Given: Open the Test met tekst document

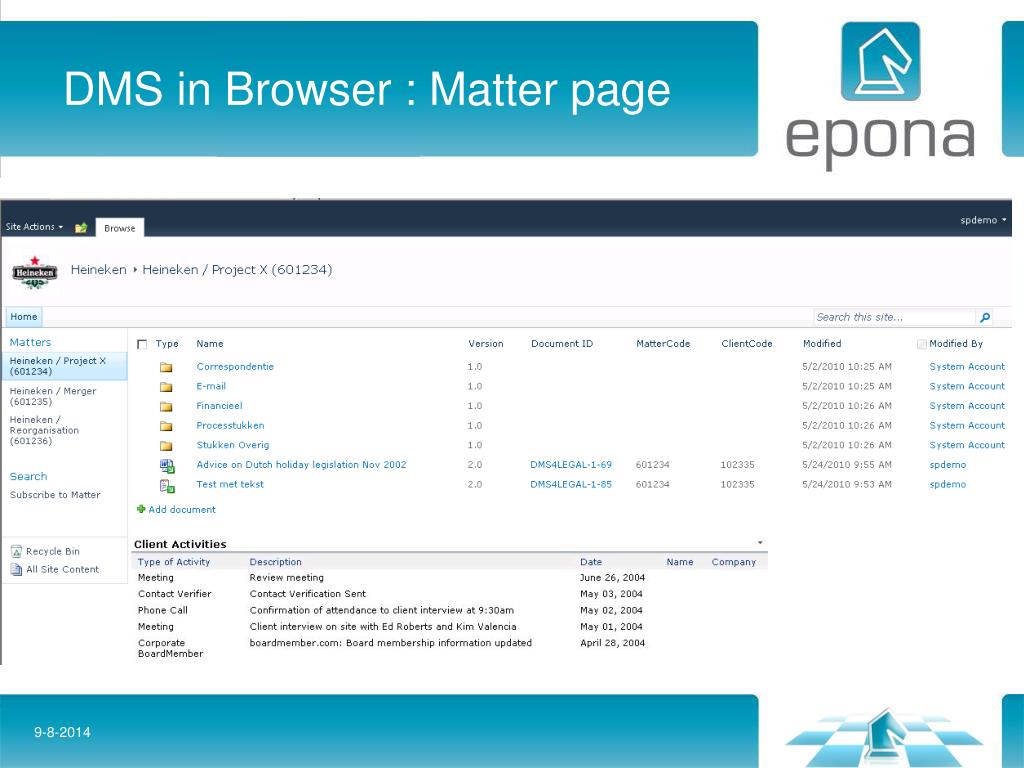Looking at the screenshot, I should click(x=230, y=484).
